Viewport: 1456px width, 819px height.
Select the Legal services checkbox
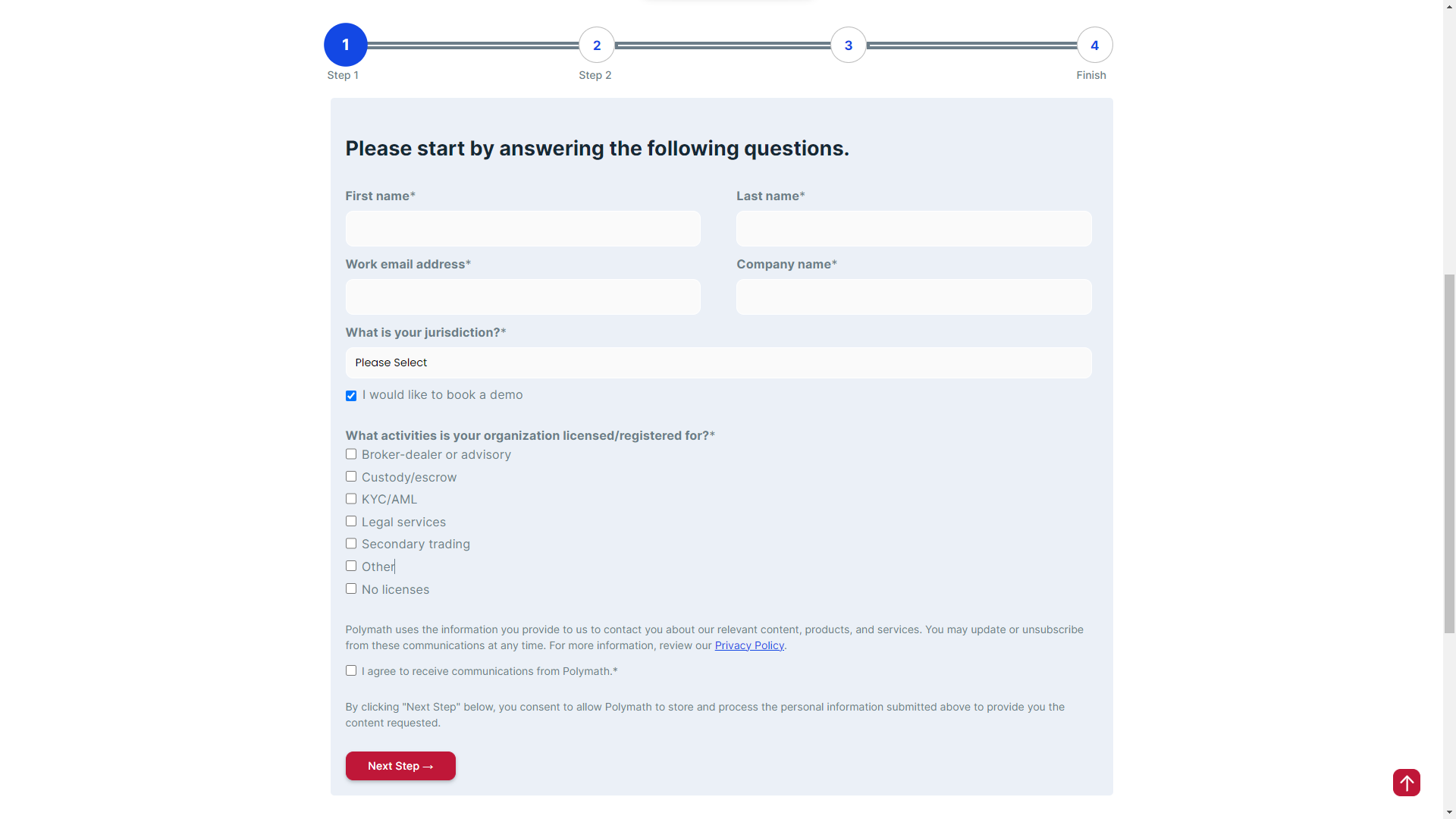point(351,522)
